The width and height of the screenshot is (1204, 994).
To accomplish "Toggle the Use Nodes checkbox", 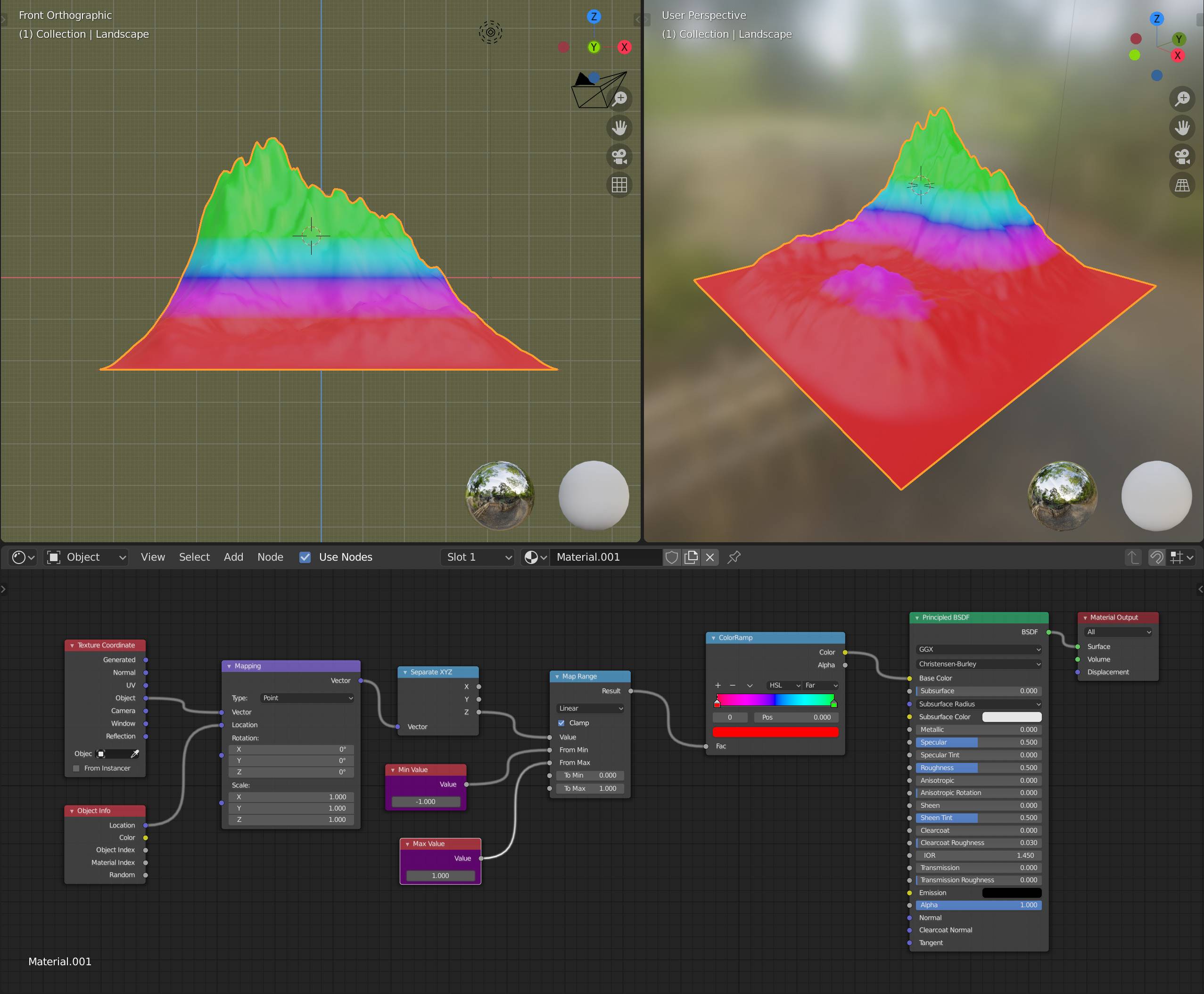I will tap(305, 557).
